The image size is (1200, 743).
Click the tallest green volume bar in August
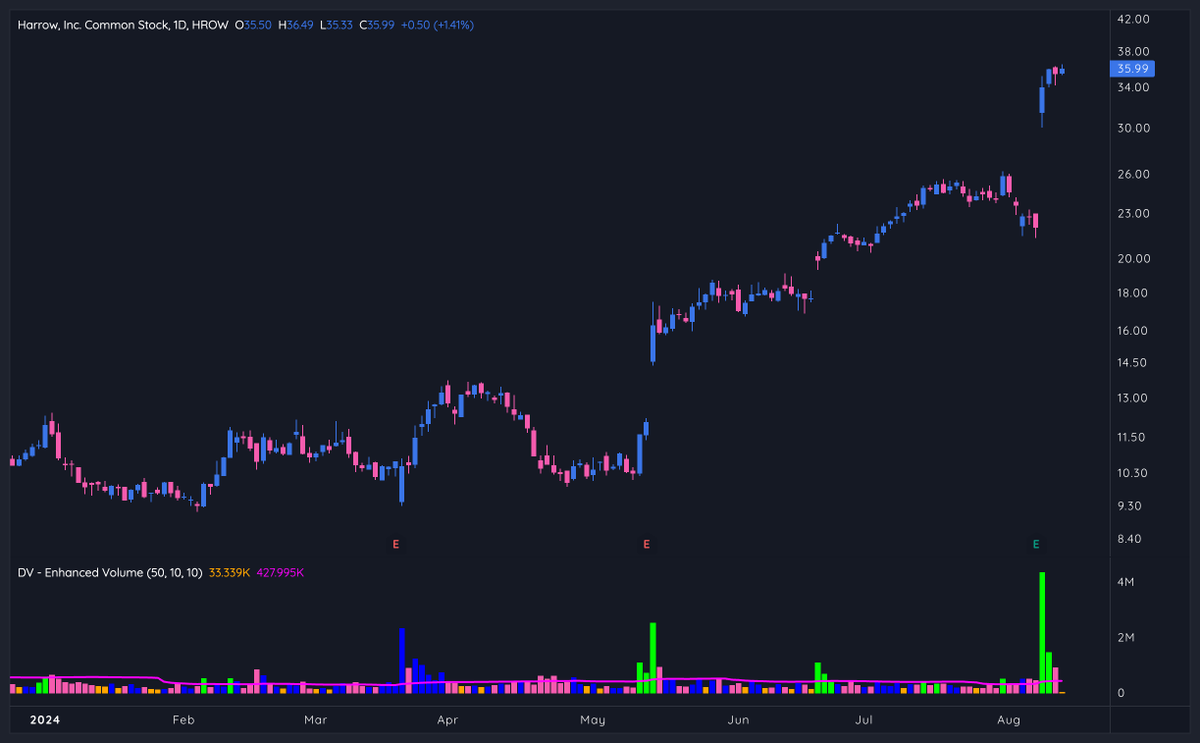pos(1042,633)
